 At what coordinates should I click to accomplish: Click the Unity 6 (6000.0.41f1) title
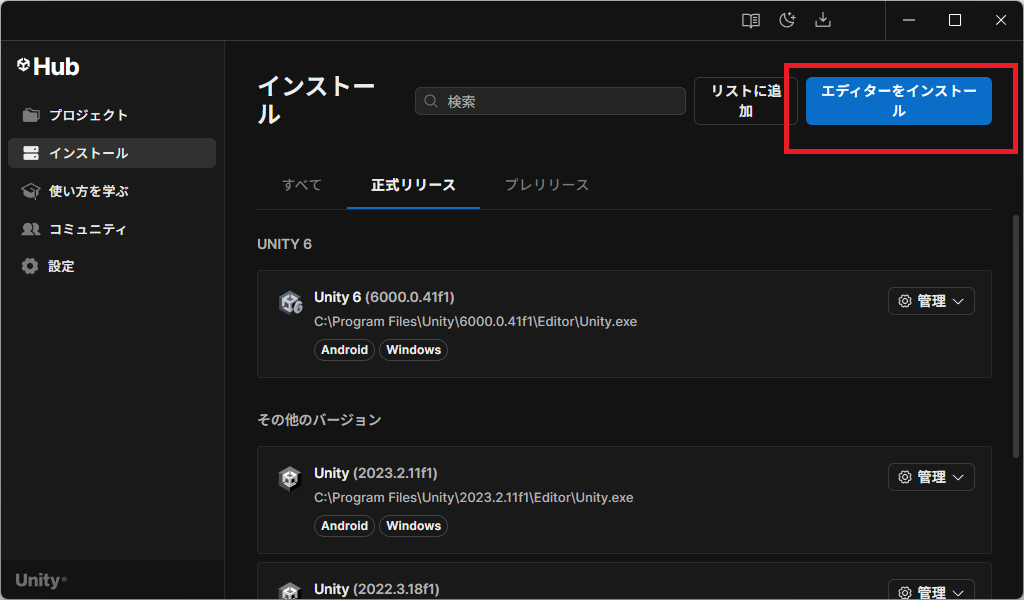[x=384, y=297]
